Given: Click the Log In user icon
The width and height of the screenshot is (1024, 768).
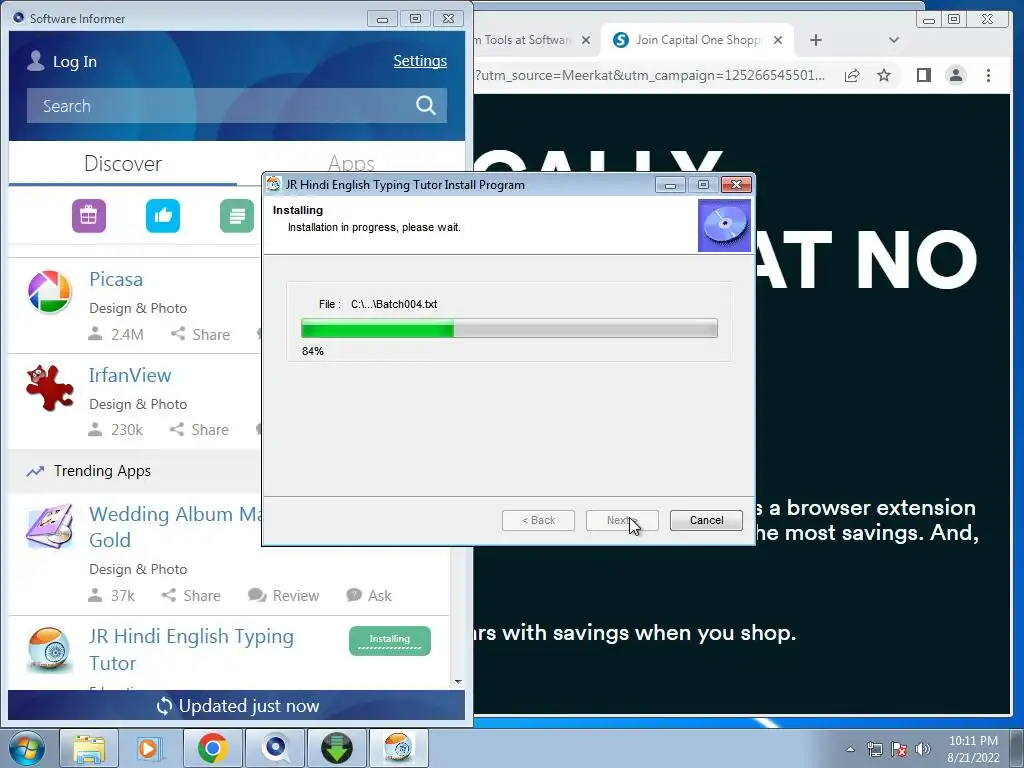Looking at the screenshot, I should [x=36, y=61].
